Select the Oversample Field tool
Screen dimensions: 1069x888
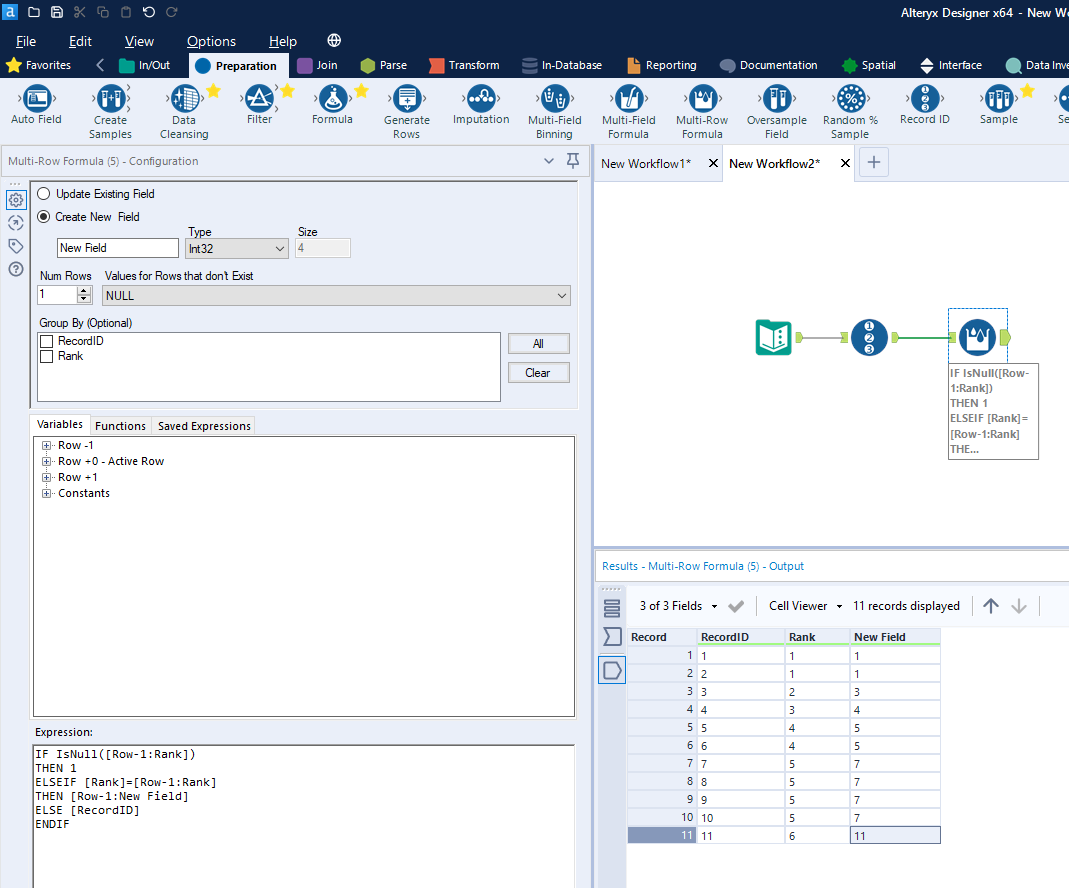click(x=777, y=104)
